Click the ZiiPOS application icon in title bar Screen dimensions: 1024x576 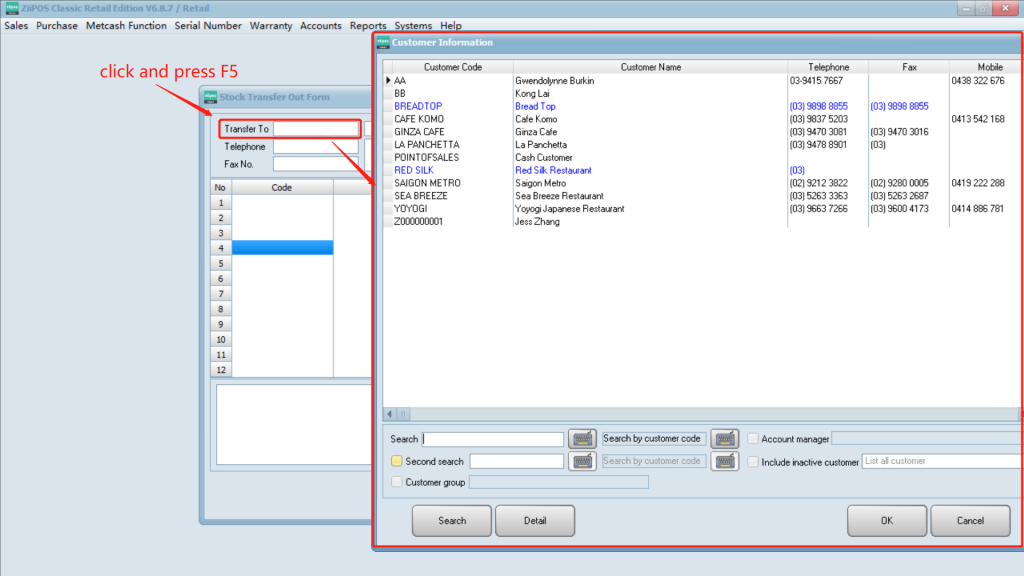point(11,8)
